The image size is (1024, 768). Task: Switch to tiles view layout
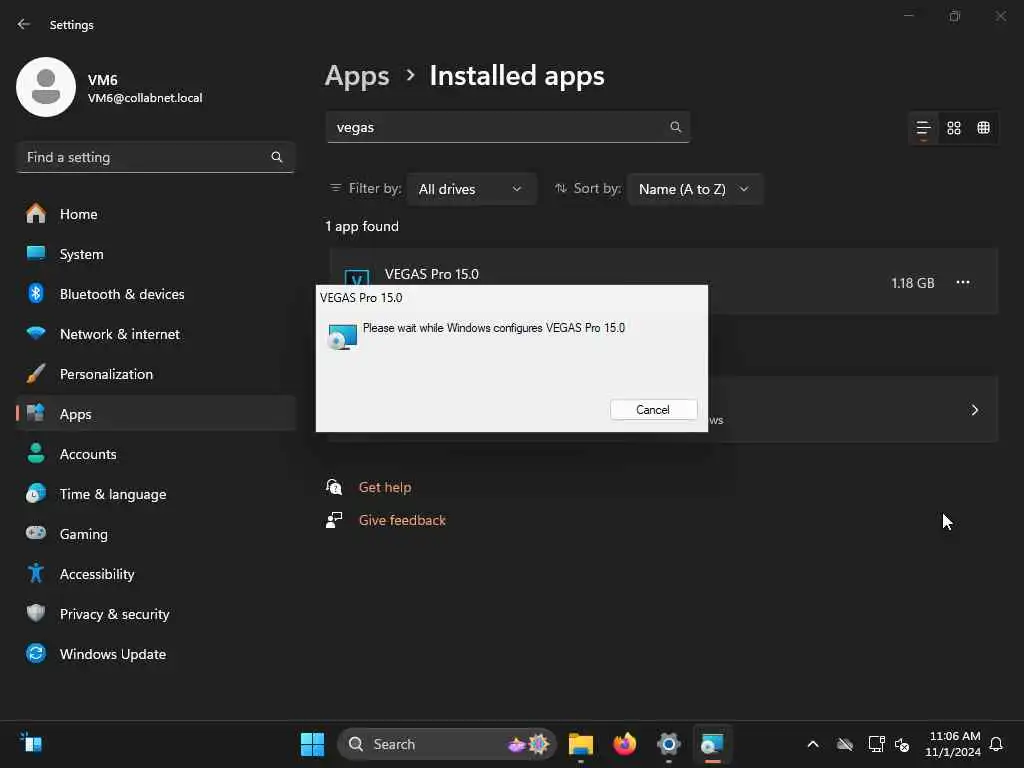(984, 128)
